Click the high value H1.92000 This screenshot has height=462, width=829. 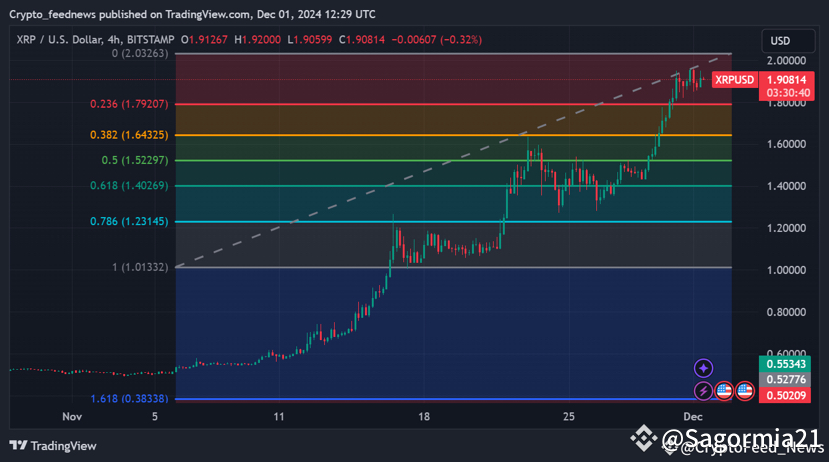click(x=257, y=40)
